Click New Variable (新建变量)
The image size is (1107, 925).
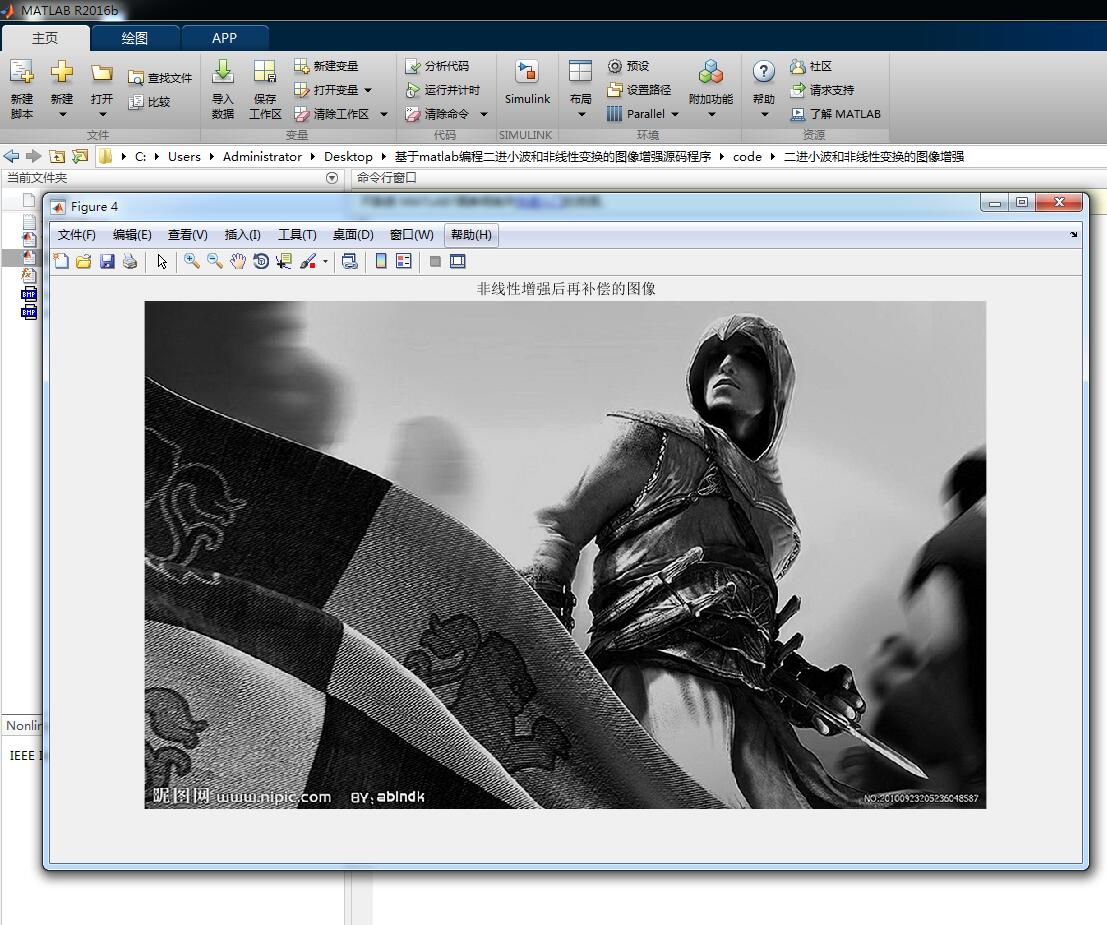(x=326, y=66)
